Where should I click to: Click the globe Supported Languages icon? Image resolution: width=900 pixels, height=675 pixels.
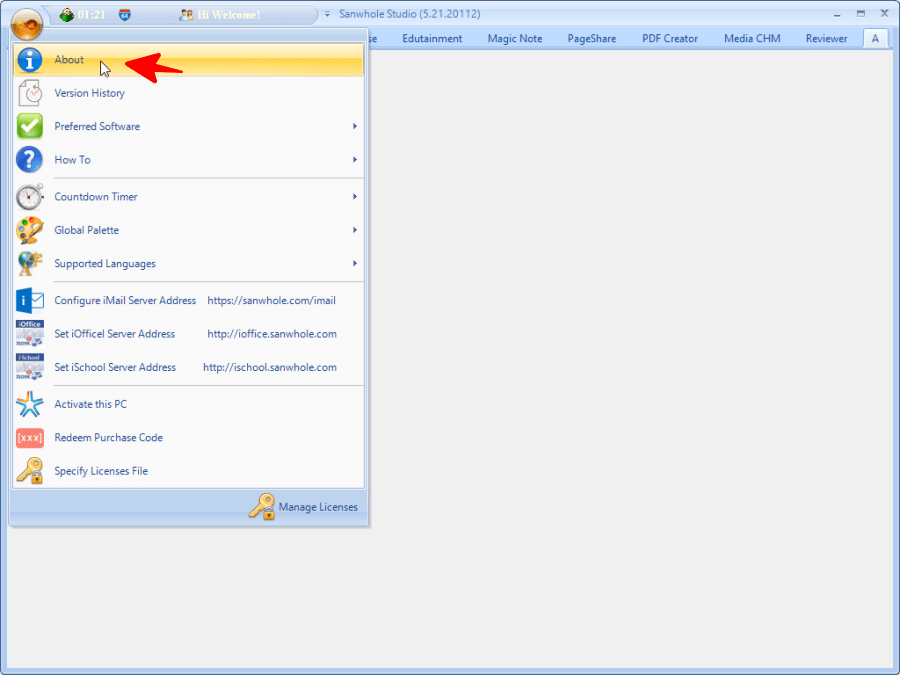click(x=29, y=263)
